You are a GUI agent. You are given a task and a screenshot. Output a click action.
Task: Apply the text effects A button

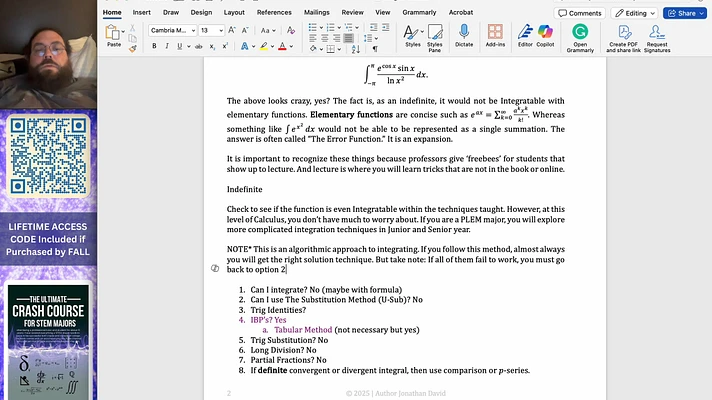pos(244,46)
